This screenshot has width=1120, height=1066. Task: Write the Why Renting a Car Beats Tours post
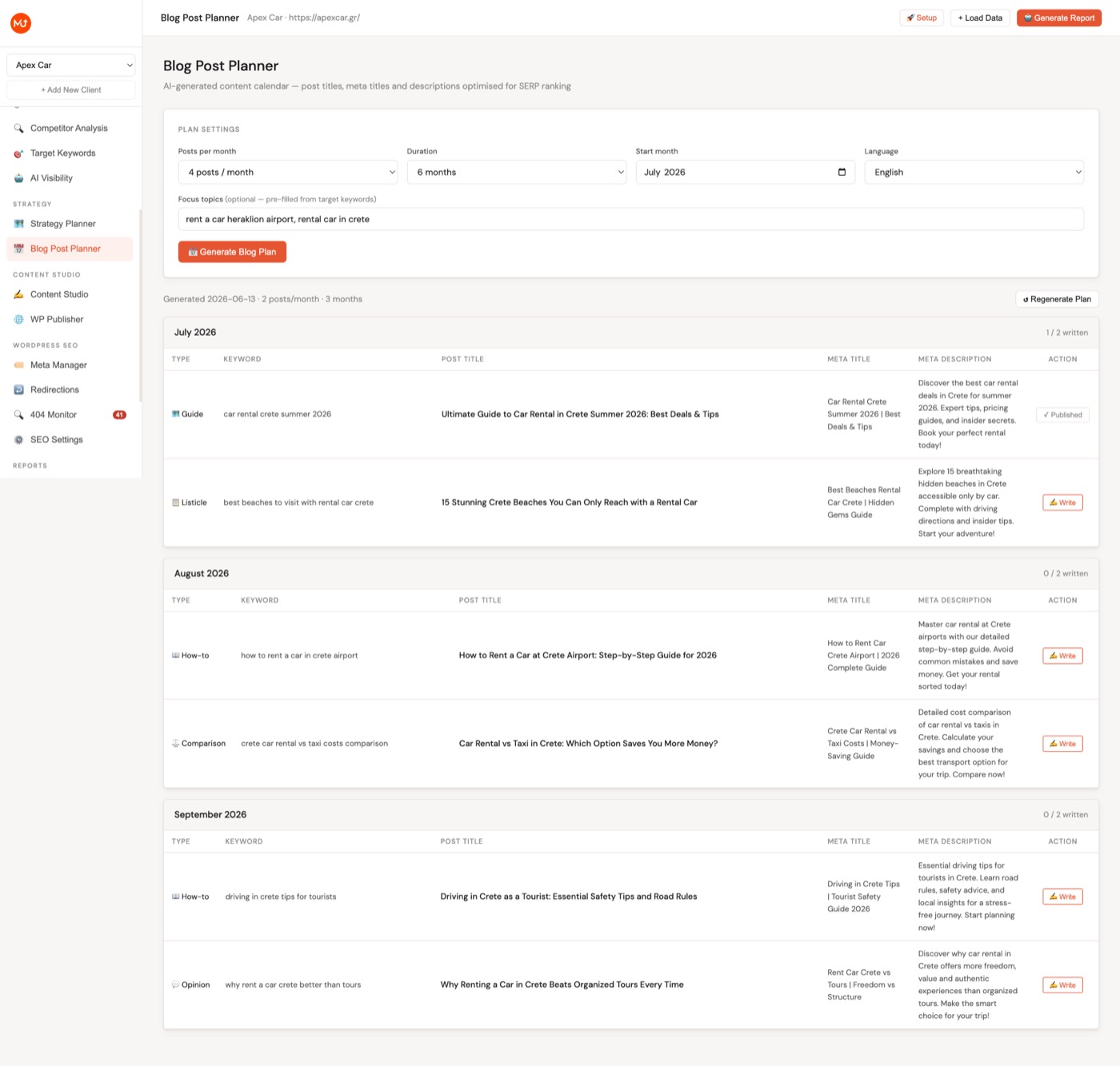[1062, 985]
